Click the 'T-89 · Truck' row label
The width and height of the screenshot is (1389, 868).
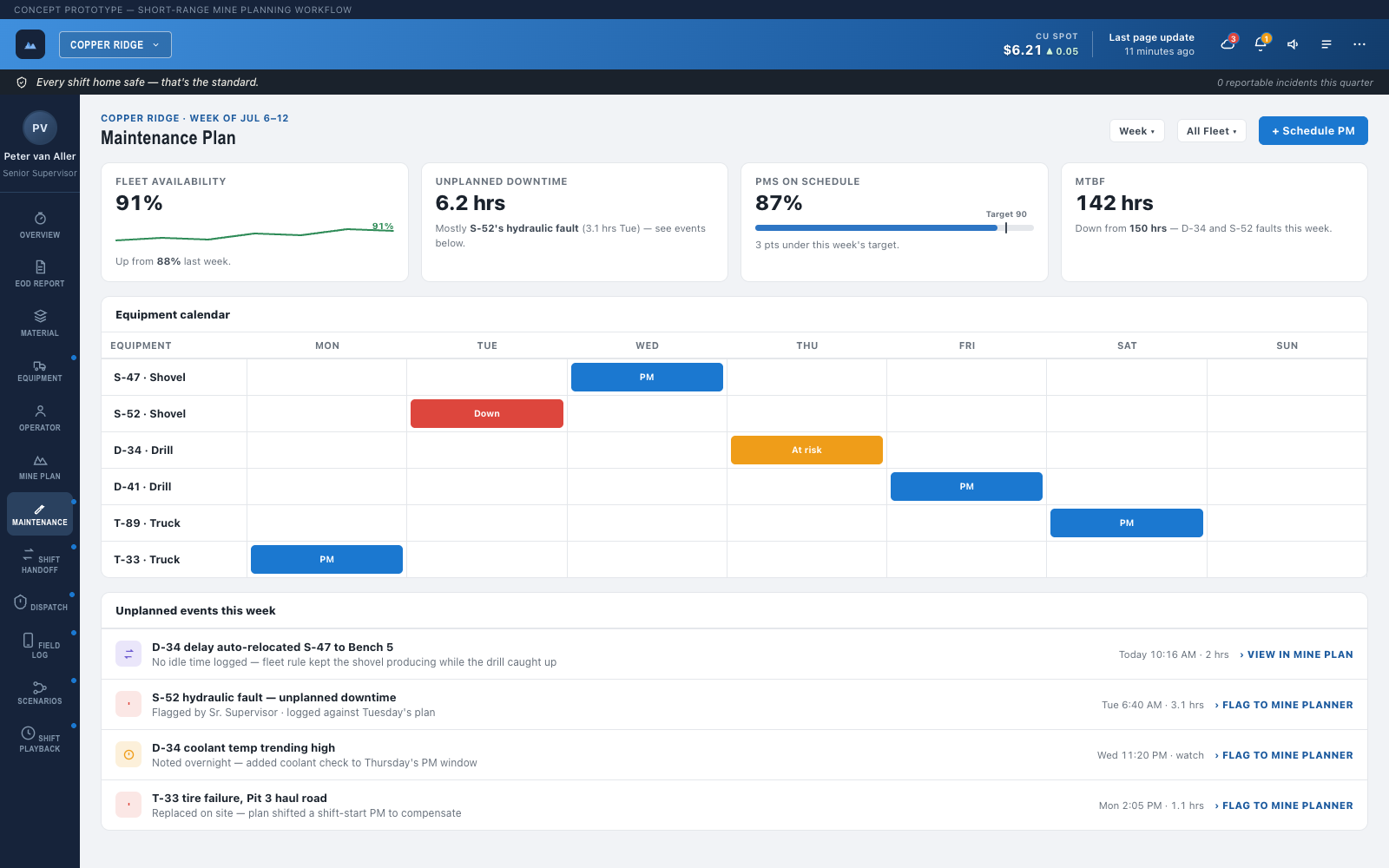(147, 523)
